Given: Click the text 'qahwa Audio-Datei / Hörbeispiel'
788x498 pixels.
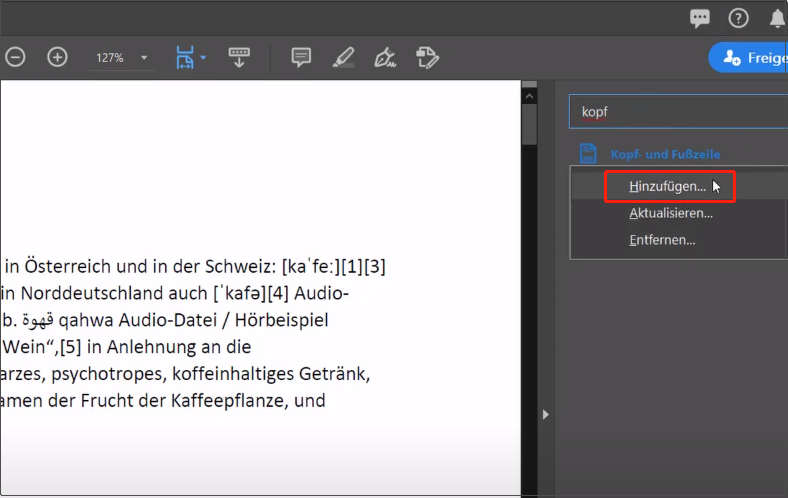Looking at the screenshot, I should pyautogui.click(x=193, y=320).
